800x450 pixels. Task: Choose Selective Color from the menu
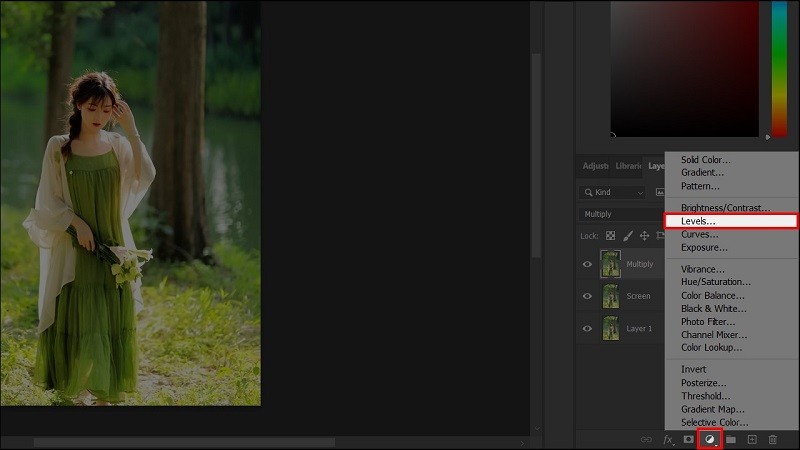[715, 422]
